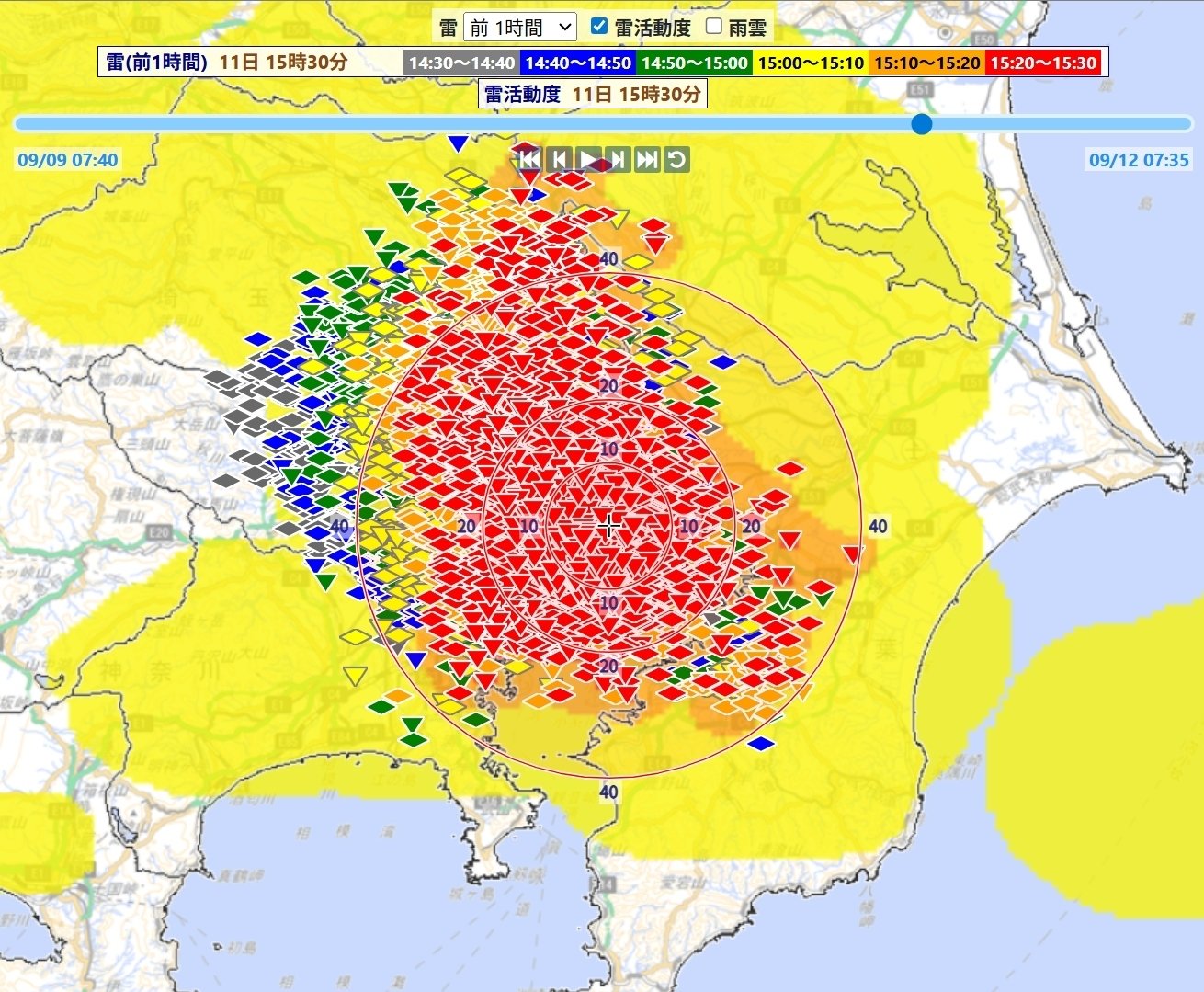
Task: Click the 14:30〜14:40 gray legend swatch
Action: tap(461, 63)
